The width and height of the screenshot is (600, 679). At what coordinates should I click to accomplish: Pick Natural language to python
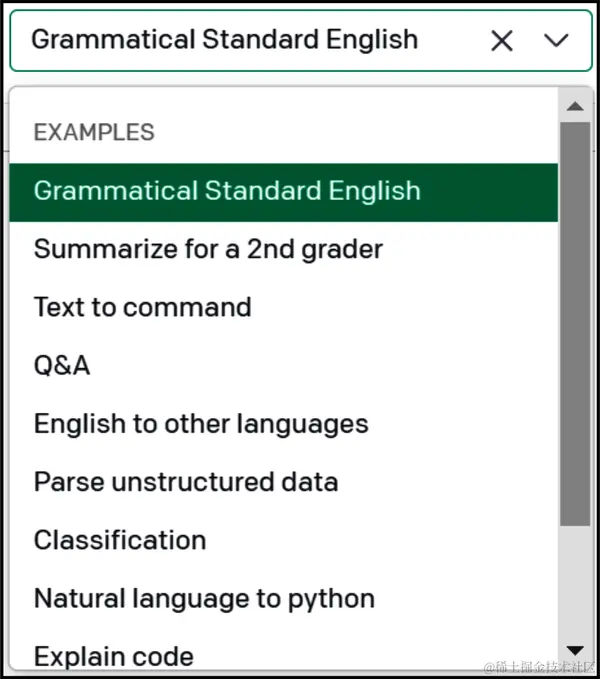[x=284, y=599]
